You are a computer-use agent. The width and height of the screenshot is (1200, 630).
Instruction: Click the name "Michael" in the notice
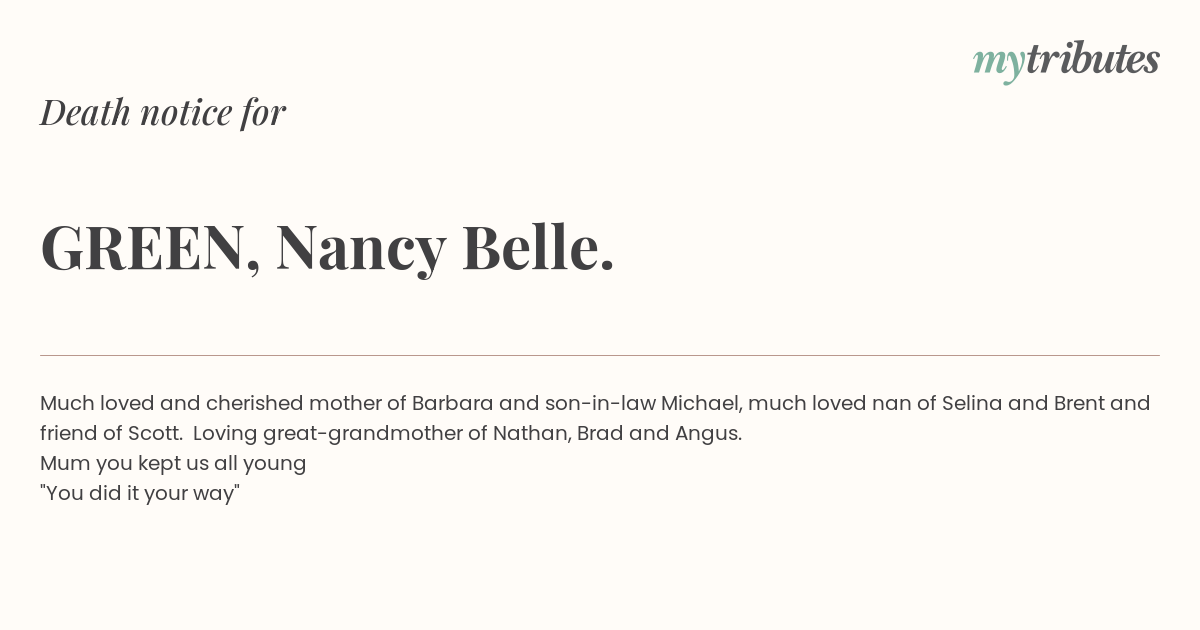[x=700, y=403]
